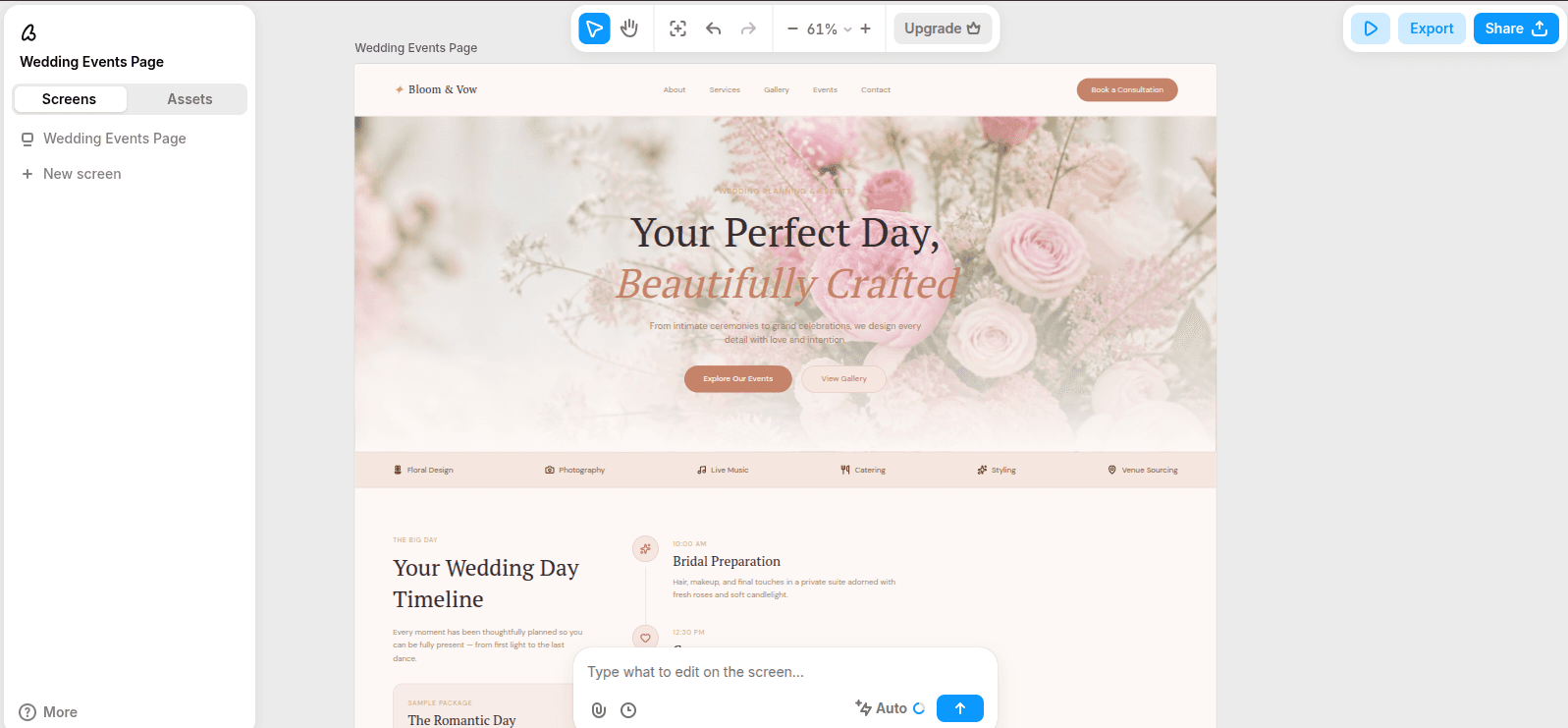The height and width of the screenshot is (728, 1568).
Task: Click in the edit prompt text field
Action: tap(785, 672)
